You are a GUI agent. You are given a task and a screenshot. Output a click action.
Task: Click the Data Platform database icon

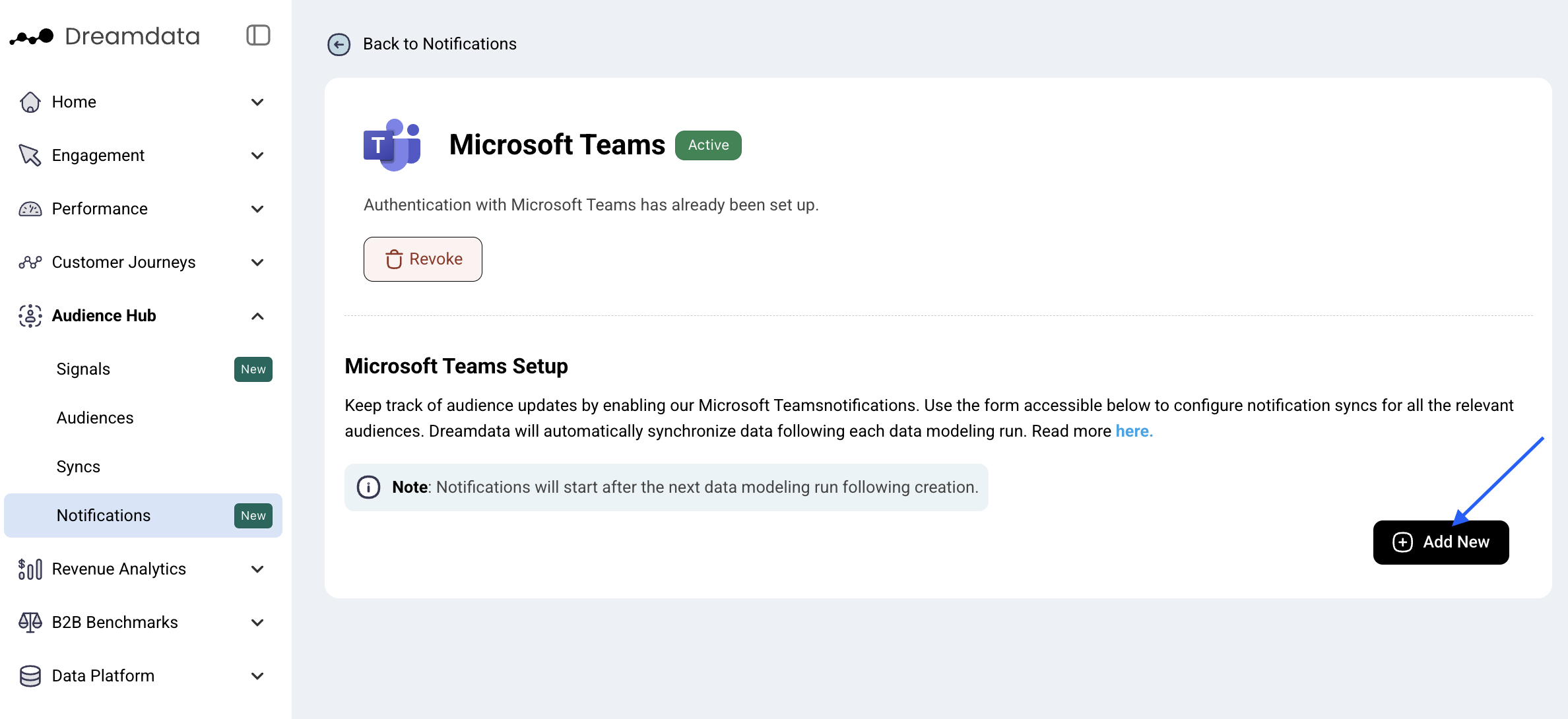pos(30,676)
